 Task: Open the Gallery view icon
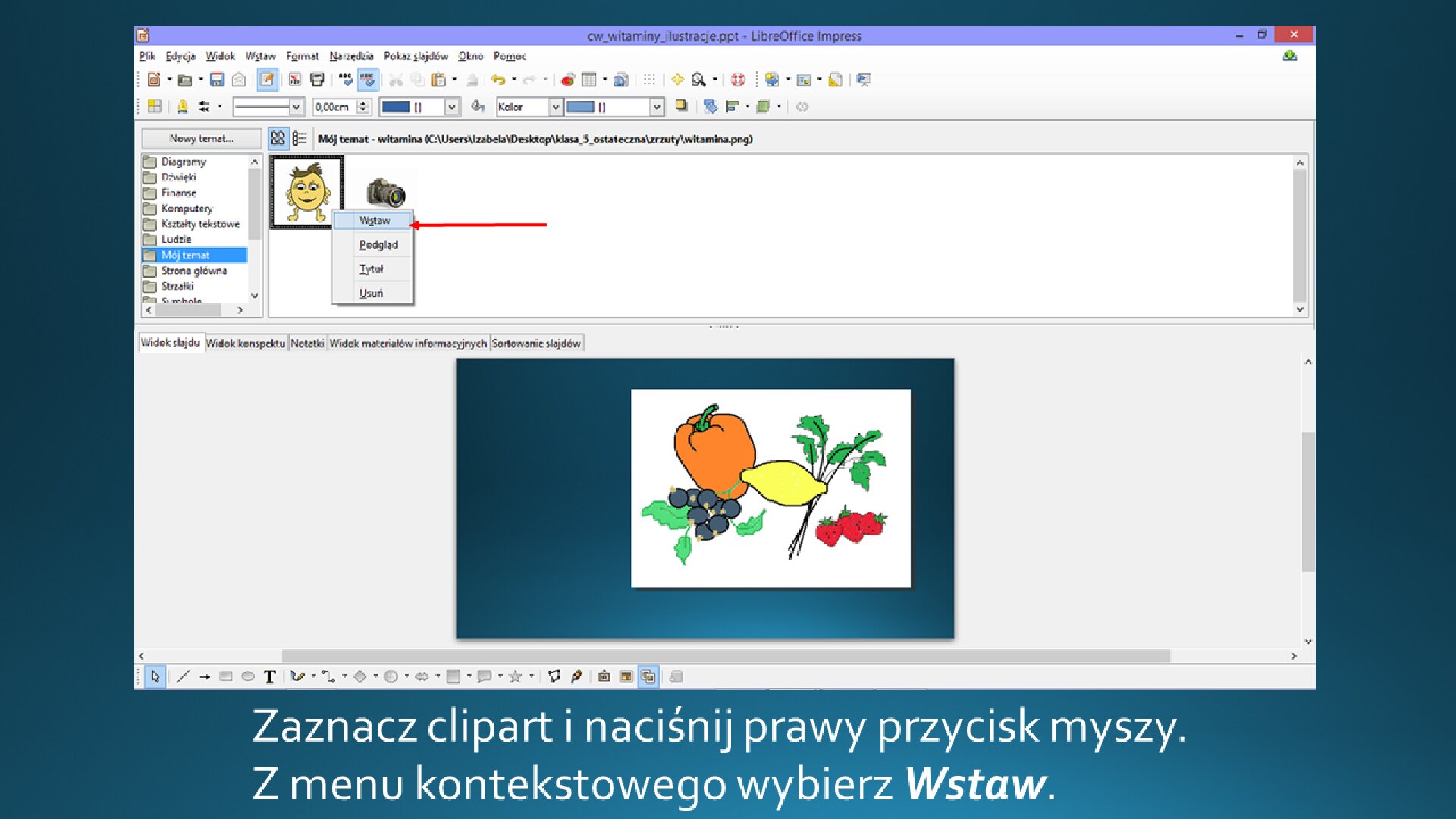pos(772,79)
